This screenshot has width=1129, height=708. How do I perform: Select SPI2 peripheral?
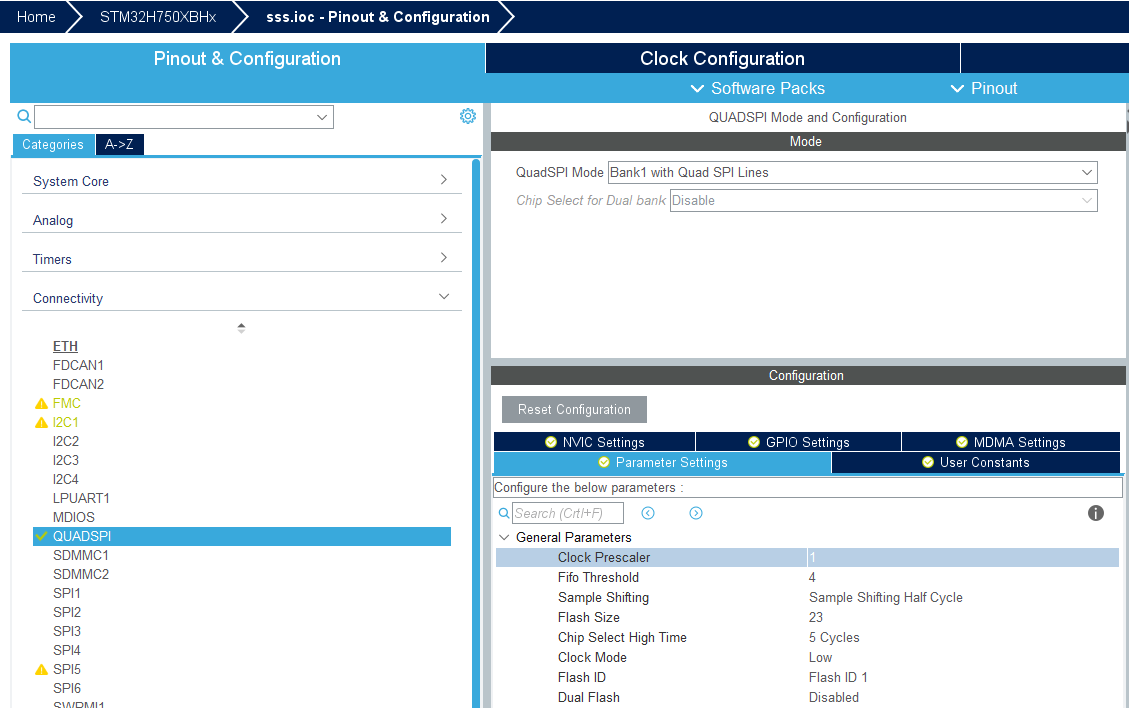(x=66, y=612)
